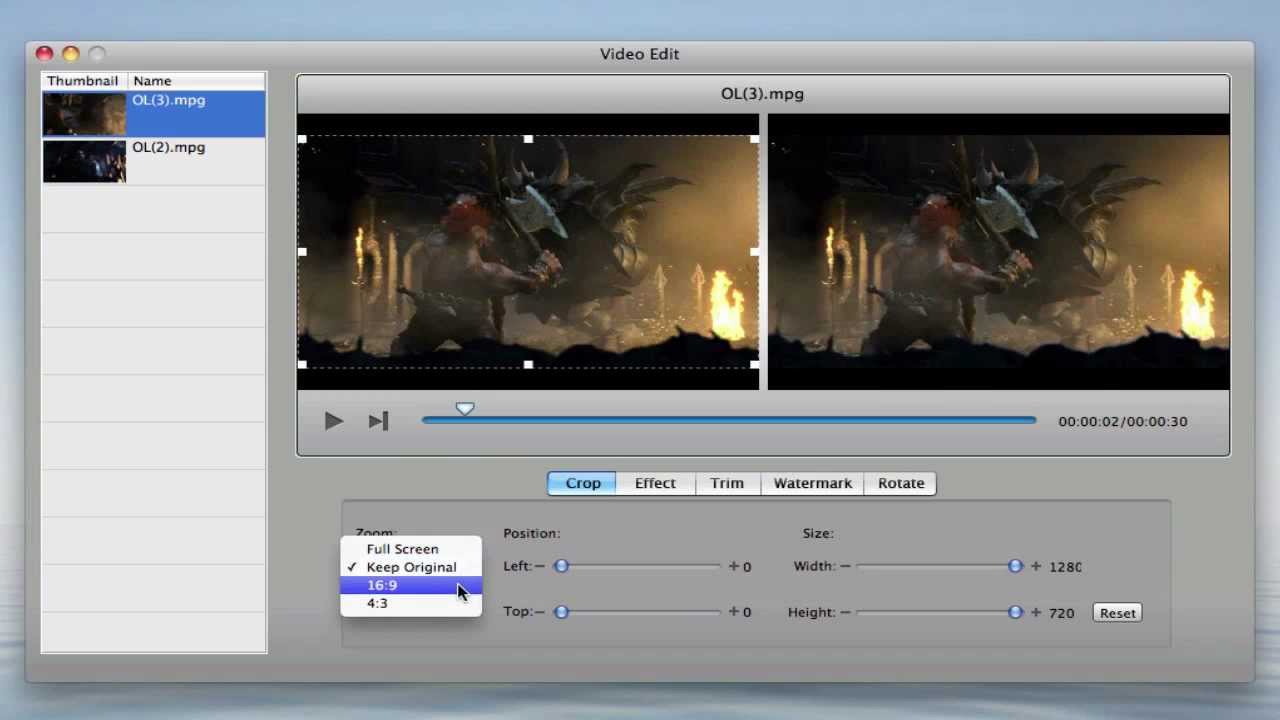The image size is (1280, 720).
Task: Click the Height value 720
Action: 1061,613
